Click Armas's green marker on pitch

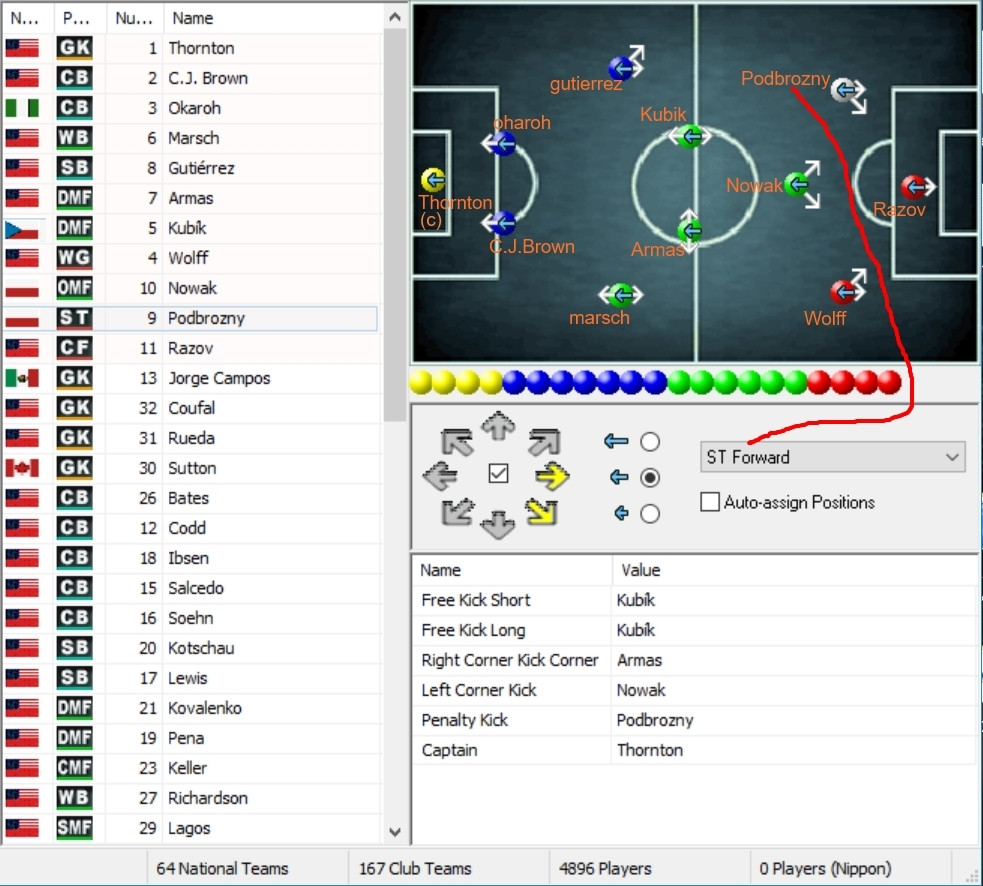690,231
